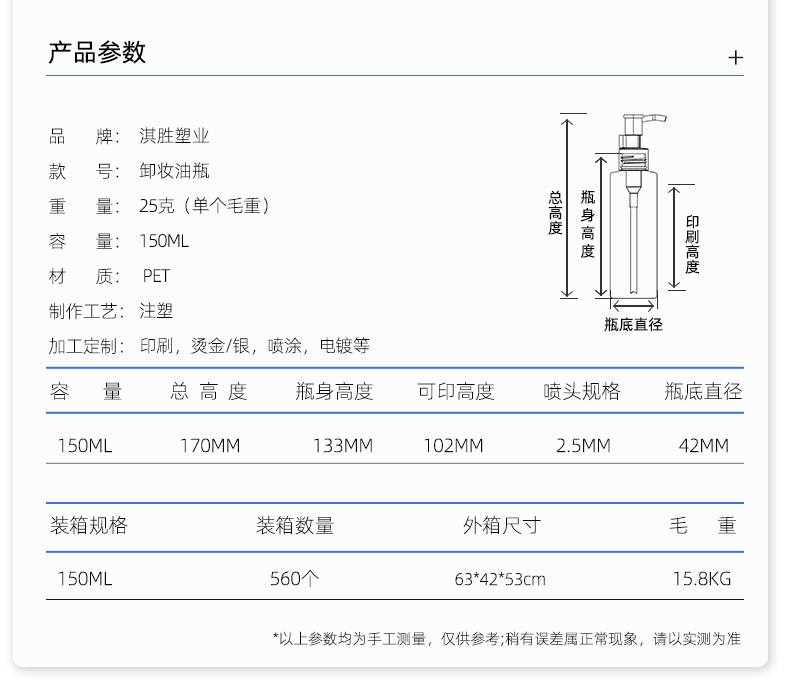
Task: Click the 瓶底直径 label below bottle diagram
Action: pyautogui.click(x=633, y=324)
